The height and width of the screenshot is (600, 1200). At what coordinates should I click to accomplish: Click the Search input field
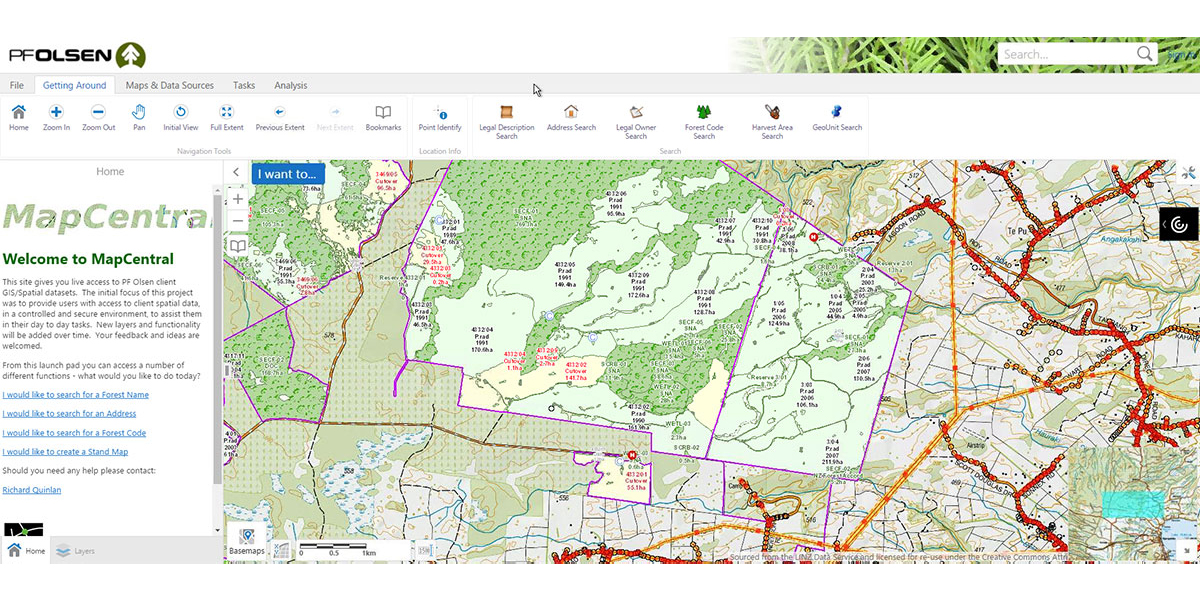coord(1067,54)
